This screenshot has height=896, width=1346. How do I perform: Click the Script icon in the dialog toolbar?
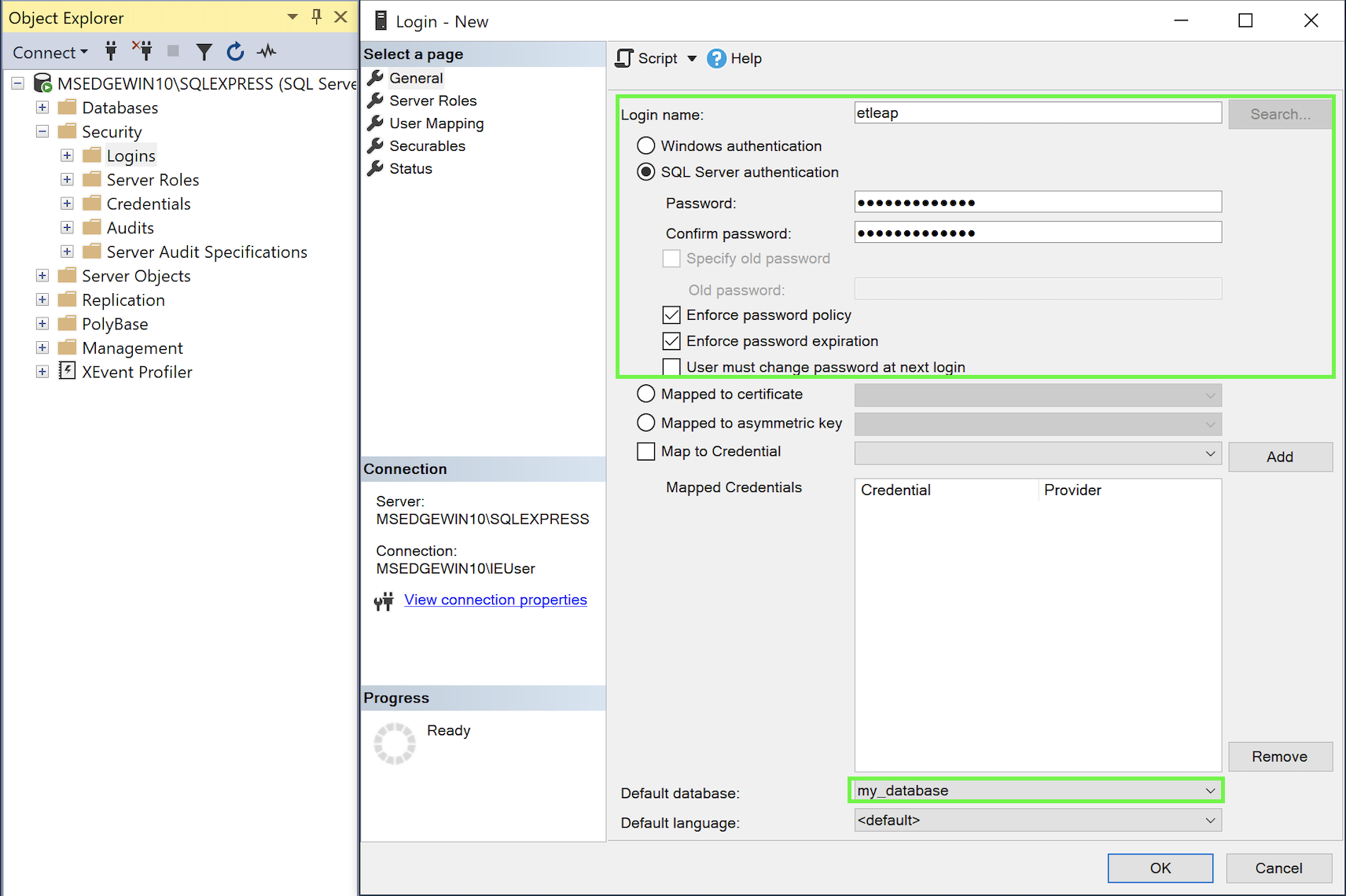tap(623, 58)
